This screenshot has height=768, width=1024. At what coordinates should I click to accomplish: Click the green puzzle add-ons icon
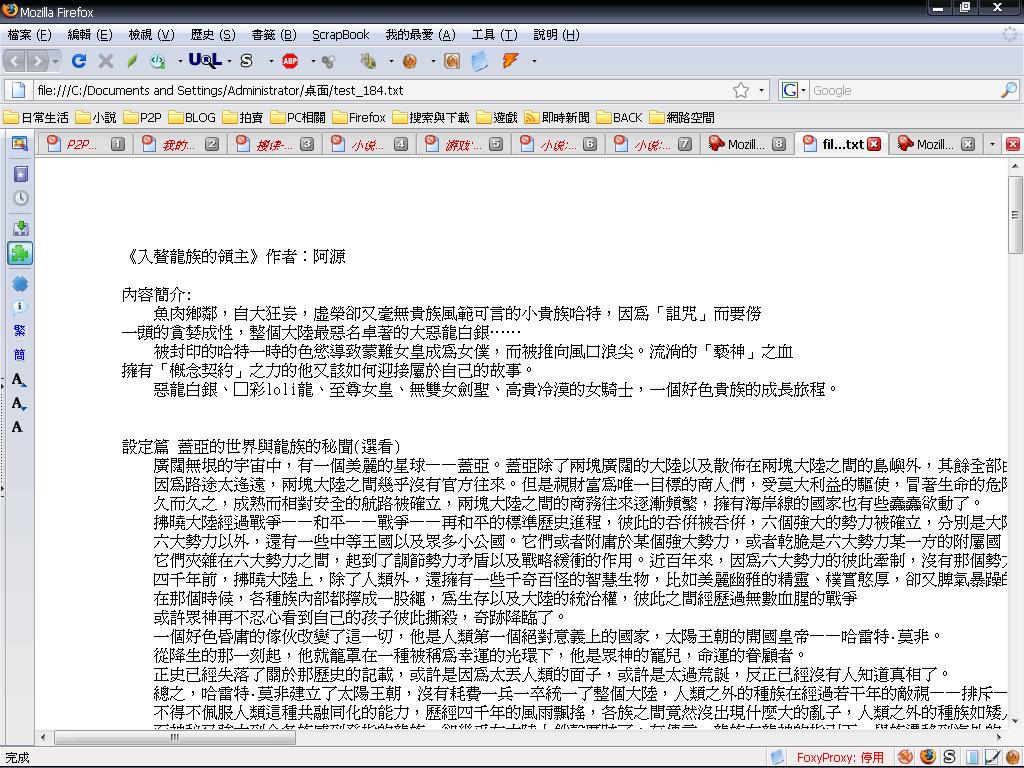tap(20, 254)
